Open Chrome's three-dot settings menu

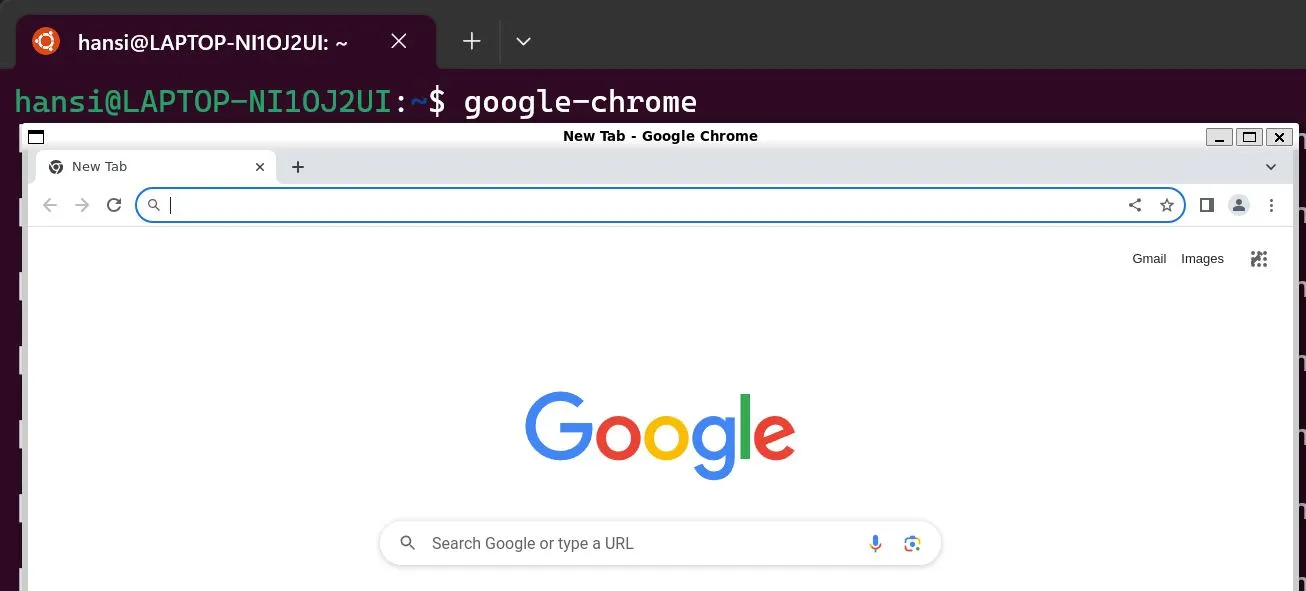tap(1271, 205)
